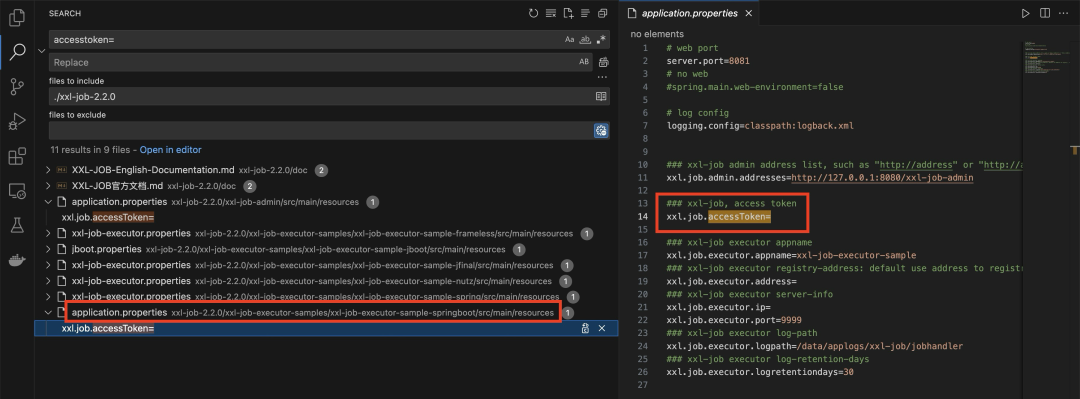Toggle search details ellipsis

click(x=603, y=77)
